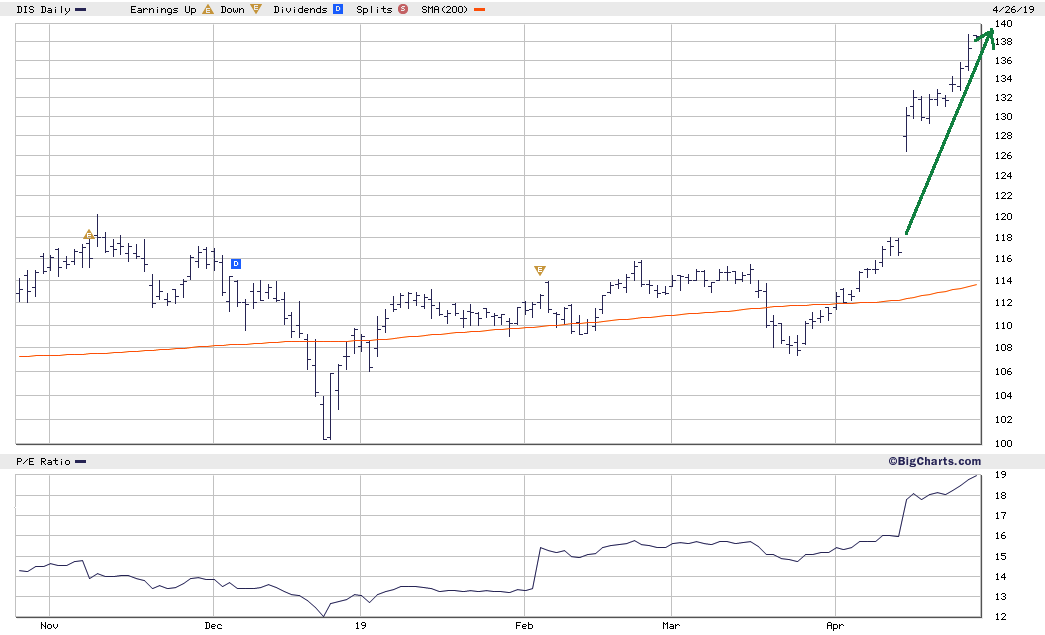Click the 'Nov' month label on time axis
Viewport: 1045px width, 635px height.
(49, 625)
